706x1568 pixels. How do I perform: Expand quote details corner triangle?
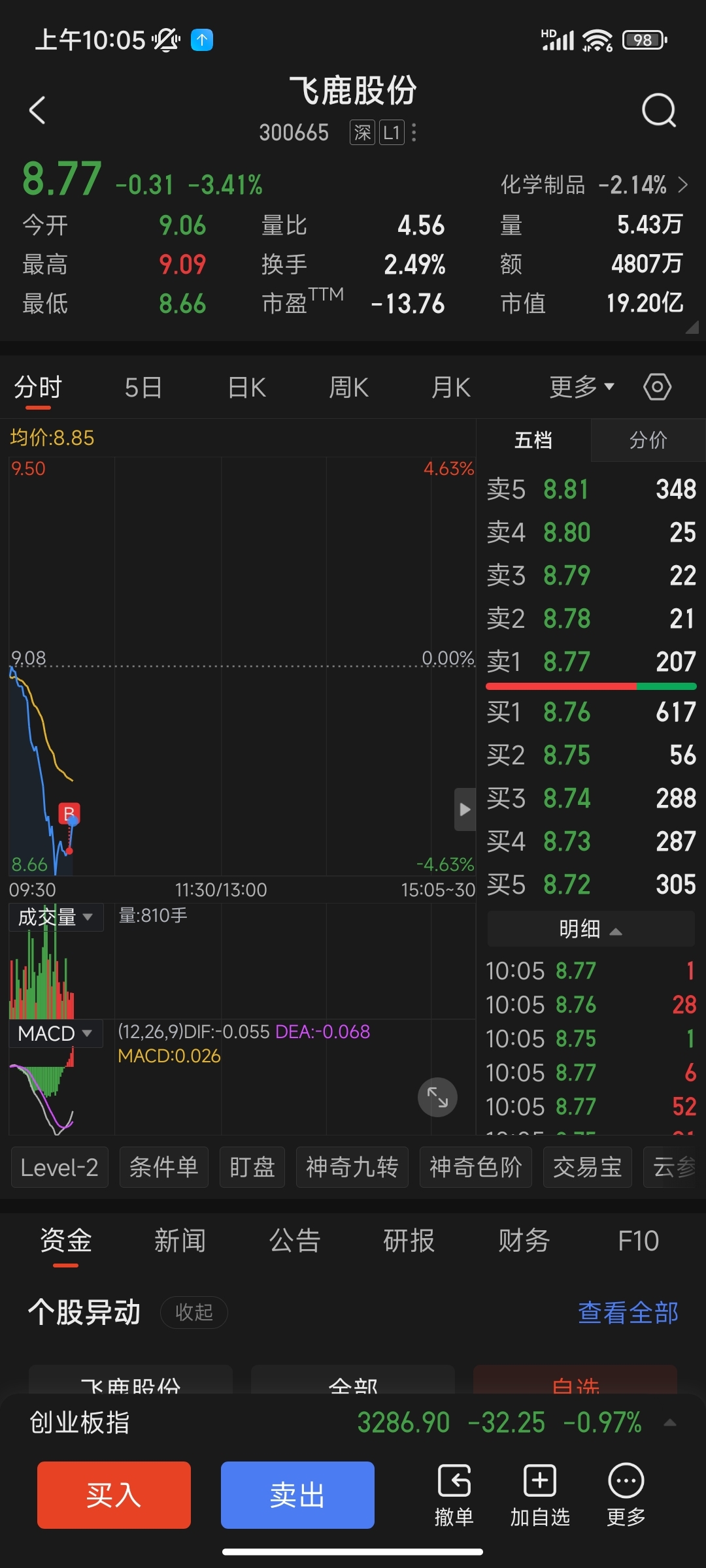(x=692, y=327)
